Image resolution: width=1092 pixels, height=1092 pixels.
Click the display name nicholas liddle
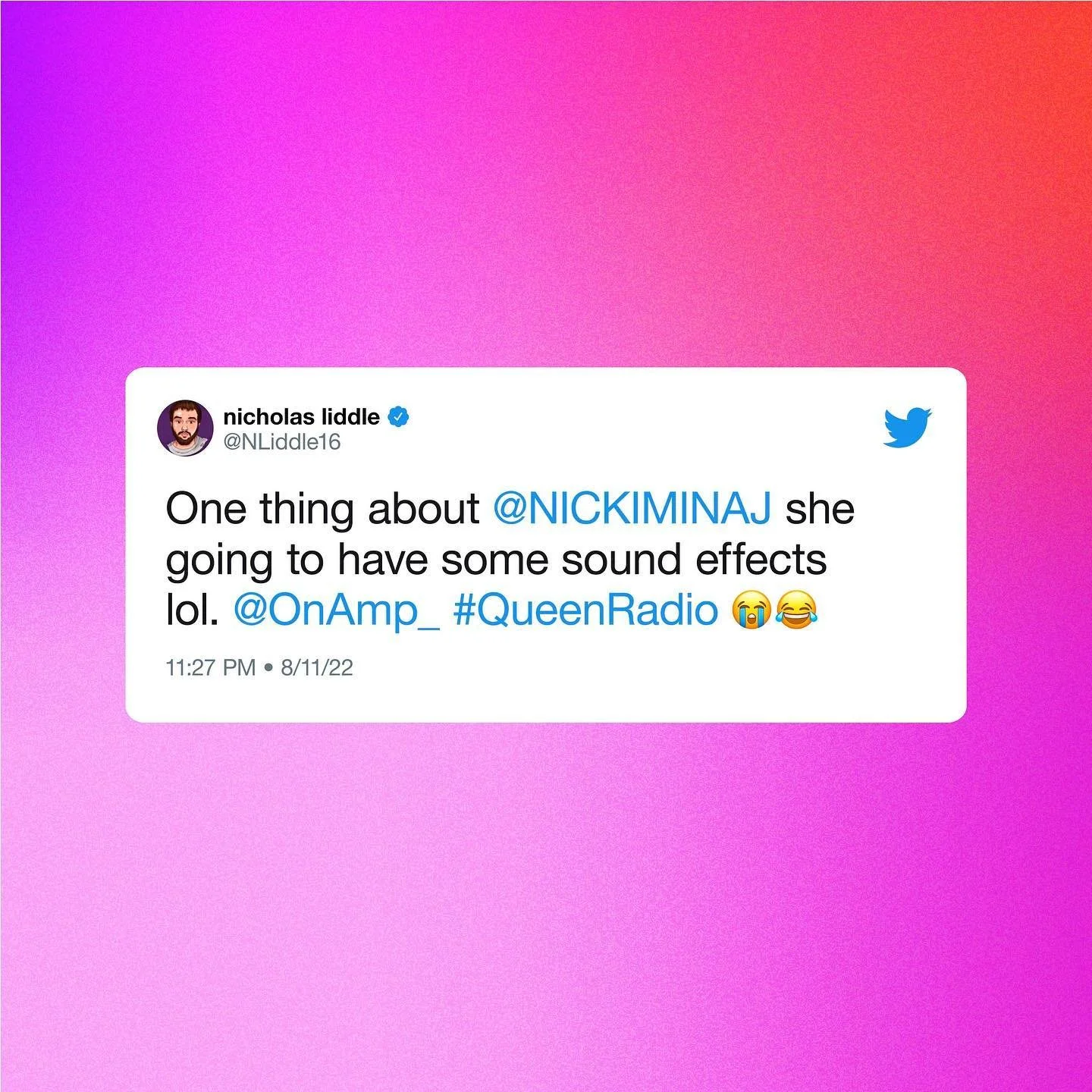[302, 416]
